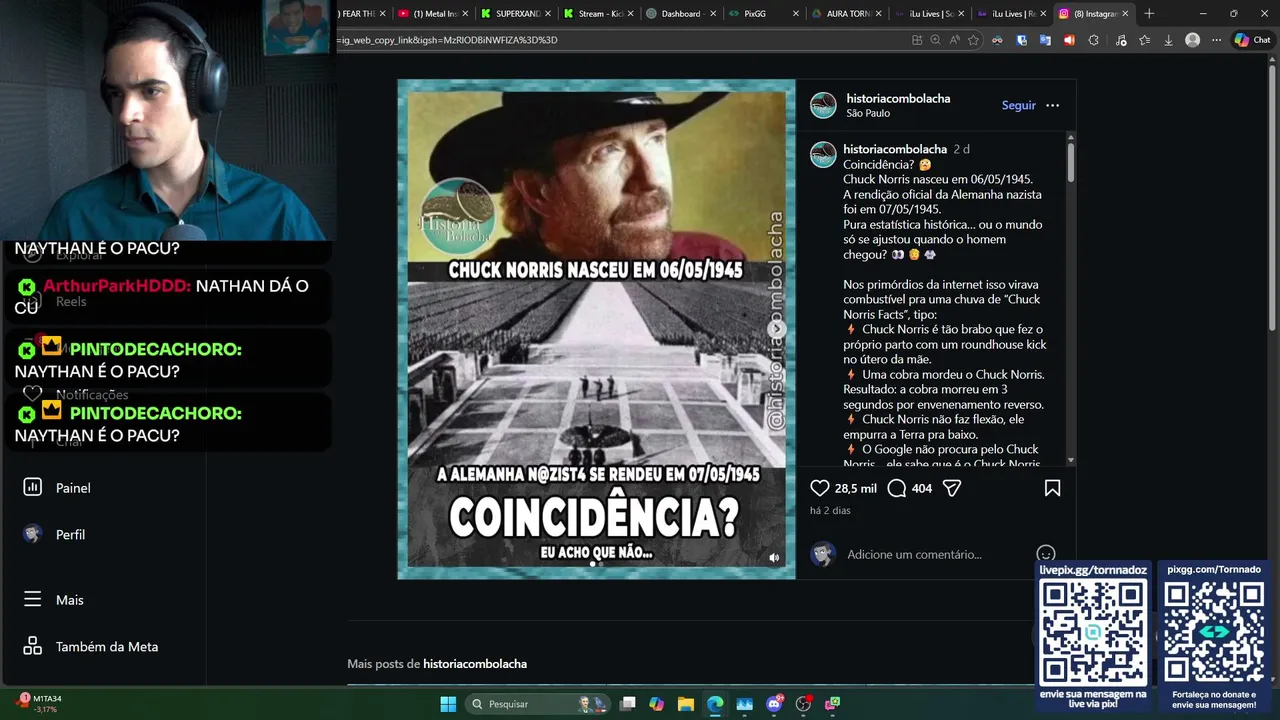Open Copilot from the taskbar
Viewport: 1280px width, 720px height.
coord(656,704)
